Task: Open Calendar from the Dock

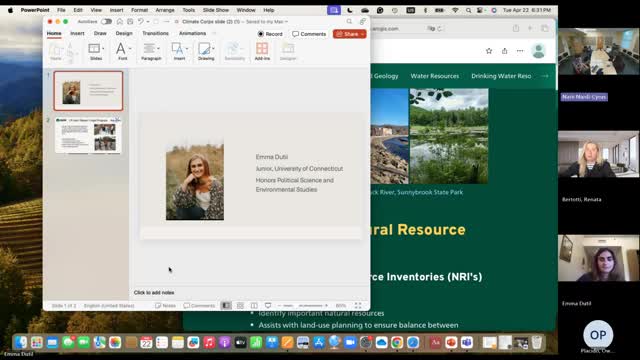Action: pos(146,342)
